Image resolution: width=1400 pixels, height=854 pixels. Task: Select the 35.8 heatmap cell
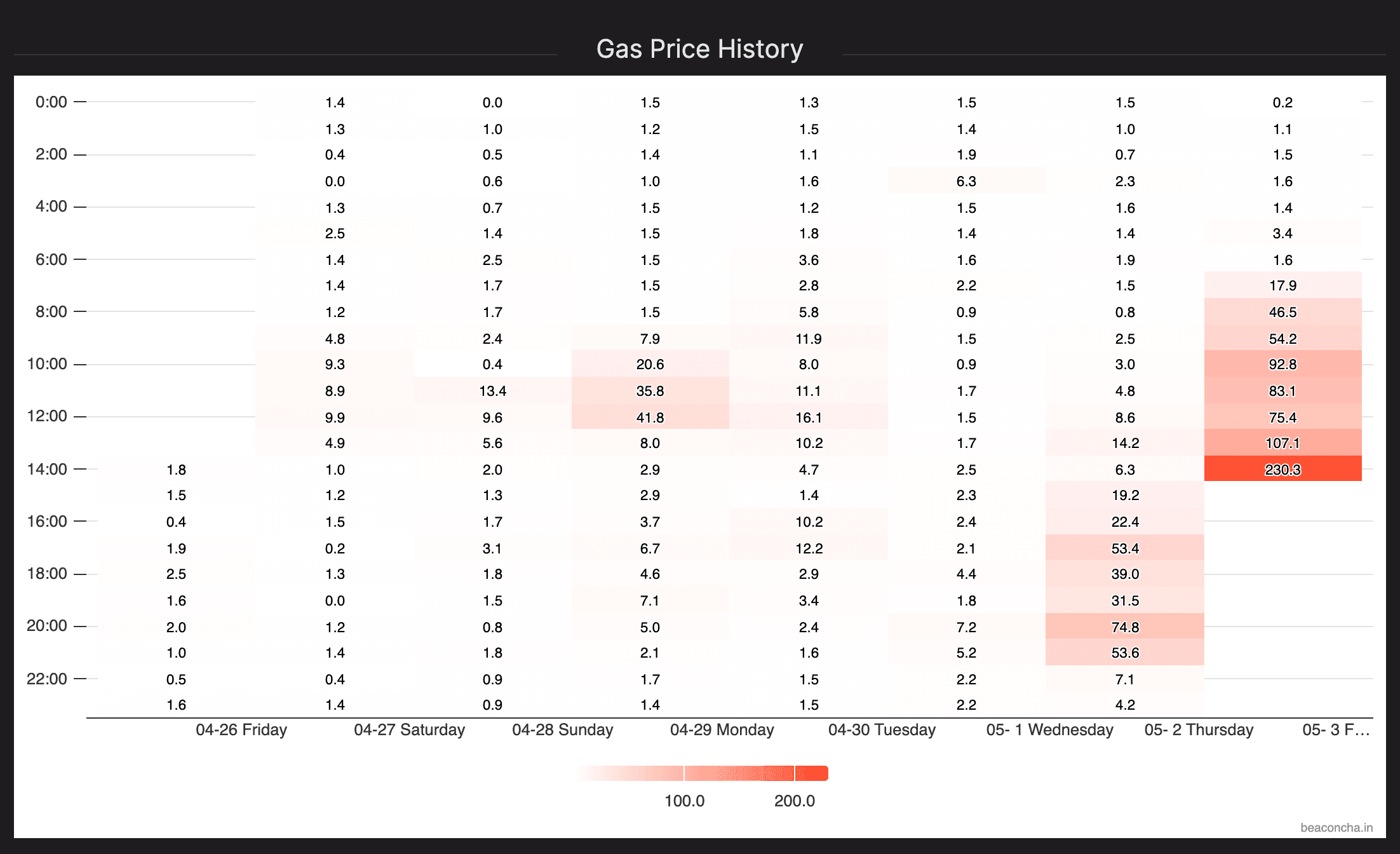tap(650, 391)
